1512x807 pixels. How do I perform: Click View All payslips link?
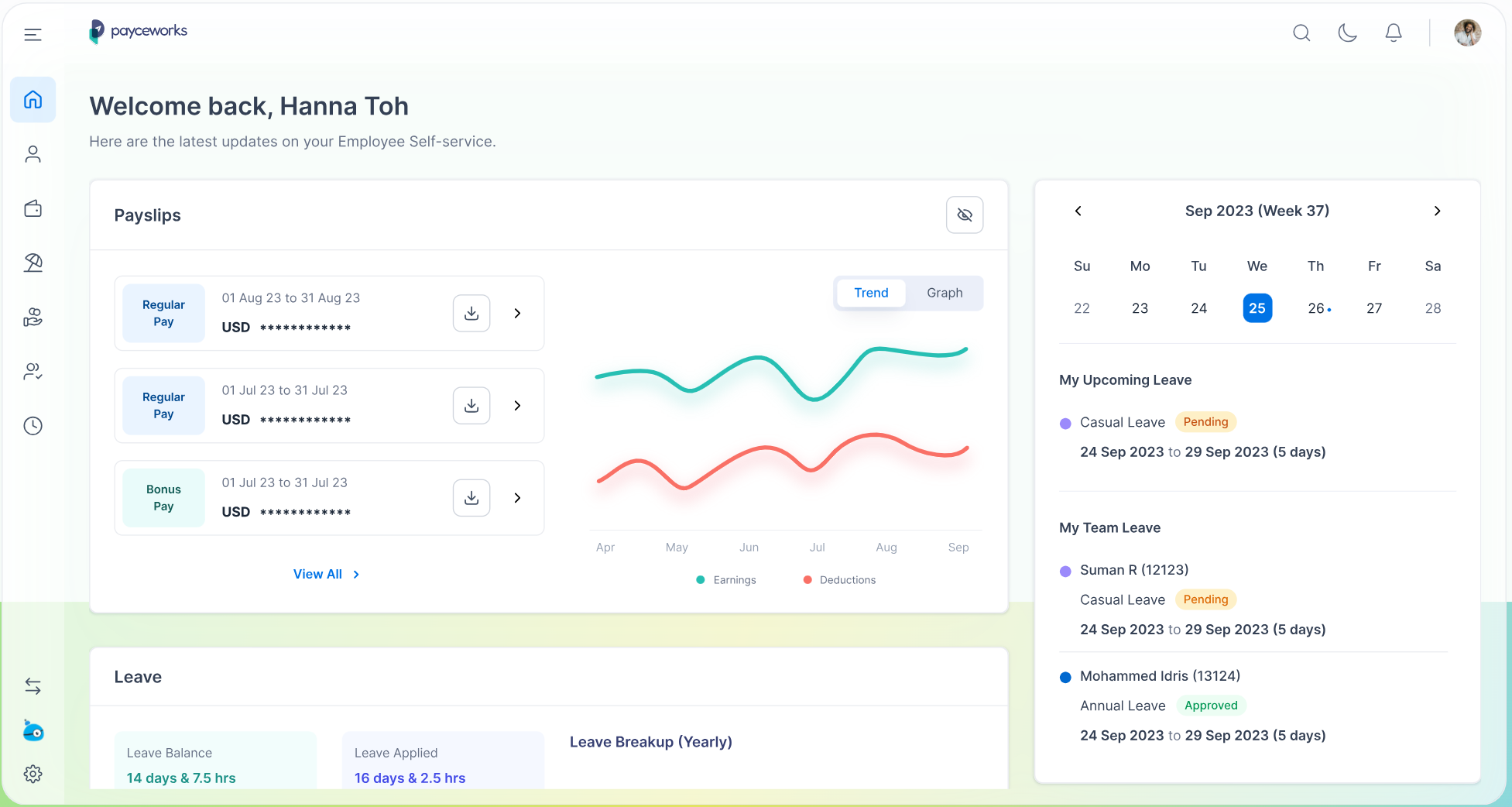coord(326,574)
